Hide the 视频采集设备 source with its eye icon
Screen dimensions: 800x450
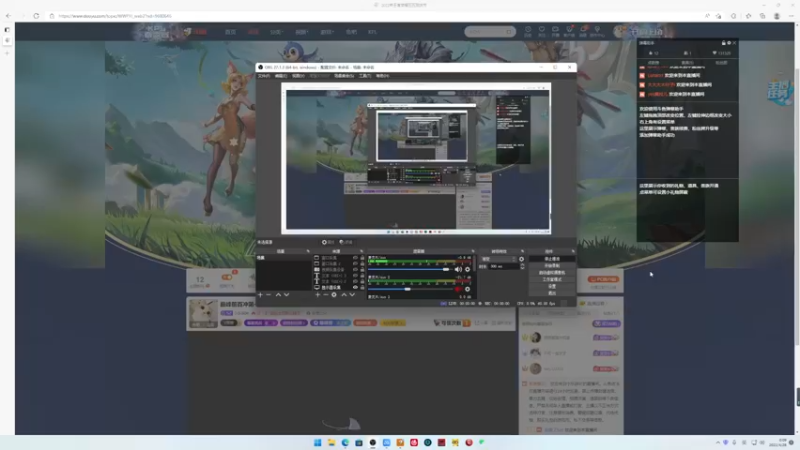coord(355,270)
